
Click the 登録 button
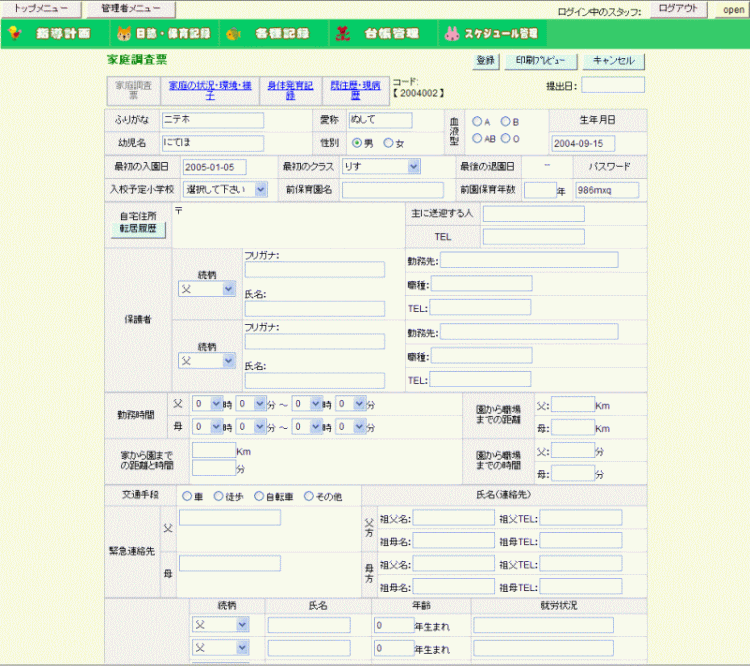click(485, 60)
